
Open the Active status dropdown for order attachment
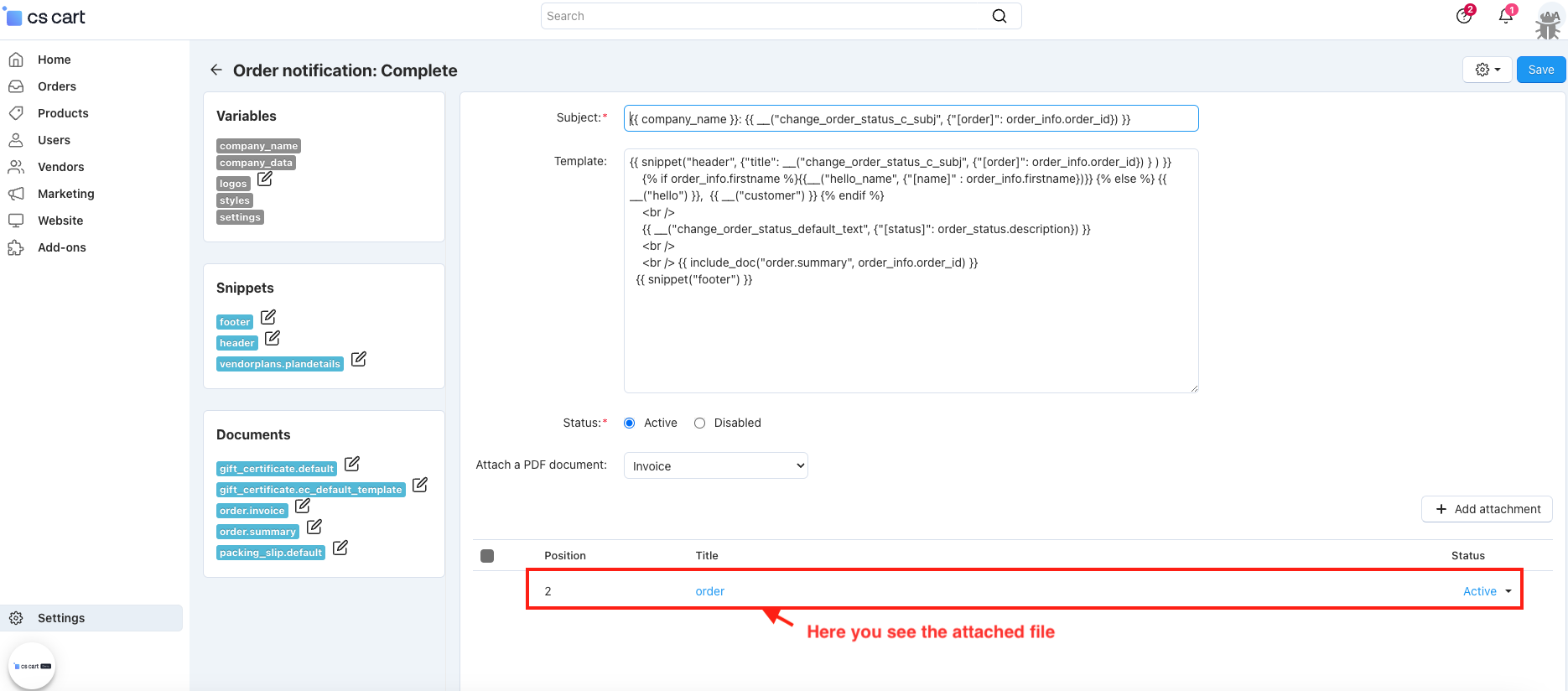1488,591
